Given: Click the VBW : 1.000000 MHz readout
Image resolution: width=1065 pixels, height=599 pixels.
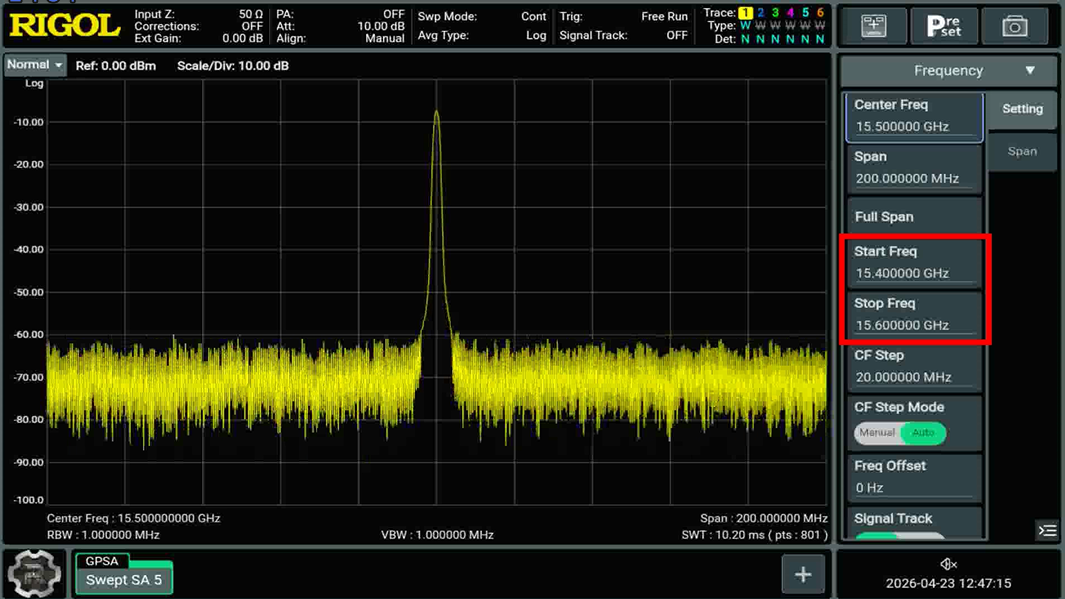Looking at the screenshot, I should coord(437,535).
